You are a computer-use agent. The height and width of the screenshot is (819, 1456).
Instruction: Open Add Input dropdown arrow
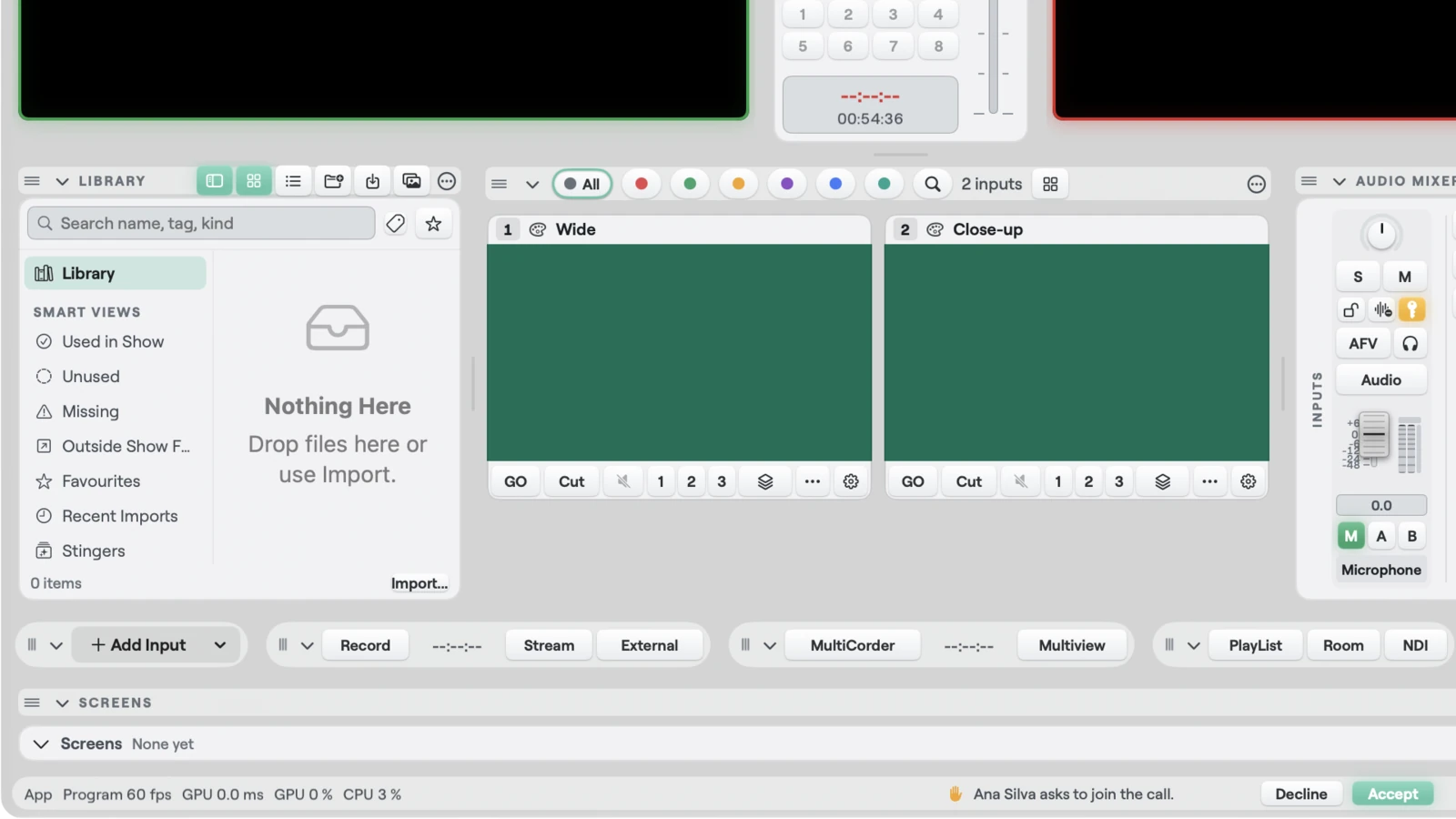(x=220, y=645)
